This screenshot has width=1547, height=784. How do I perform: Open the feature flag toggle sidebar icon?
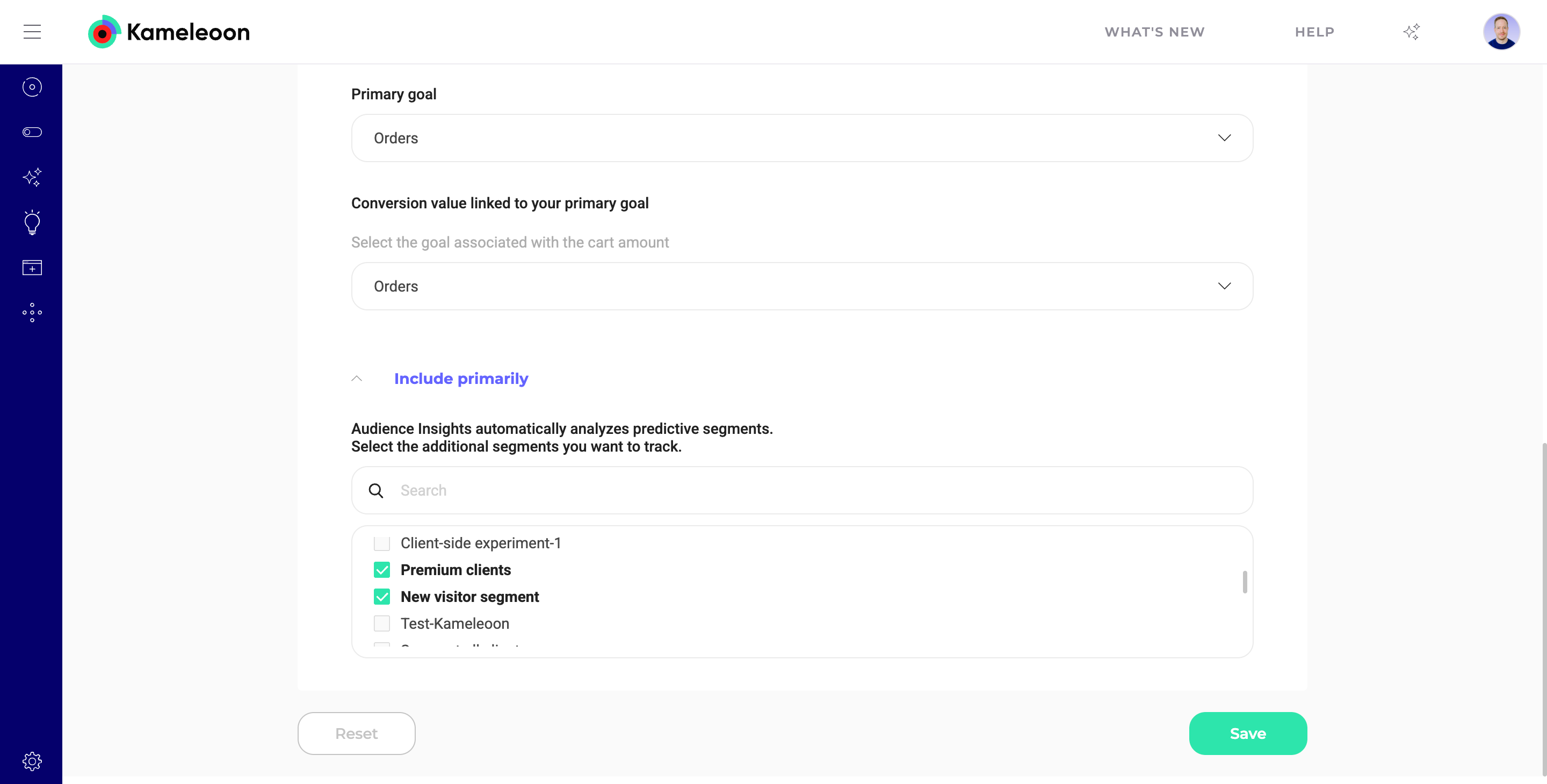click(x=32, y=132)
